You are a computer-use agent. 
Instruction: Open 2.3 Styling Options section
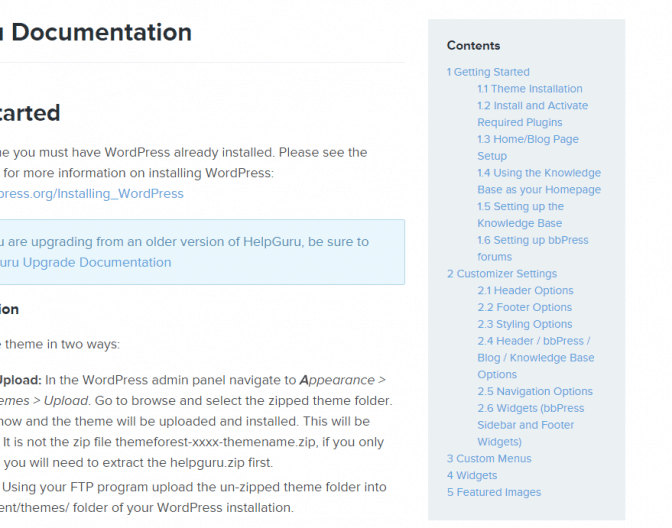525,324
